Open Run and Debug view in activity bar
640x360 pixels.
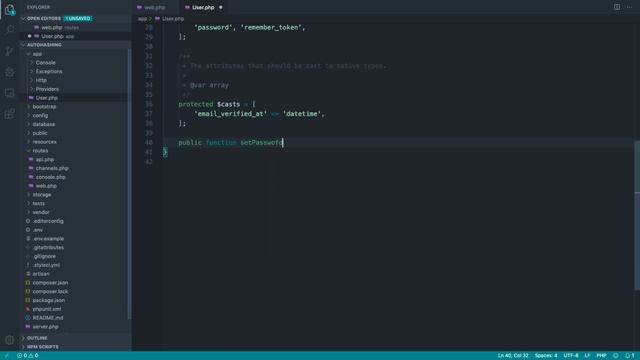click(9, 72)
